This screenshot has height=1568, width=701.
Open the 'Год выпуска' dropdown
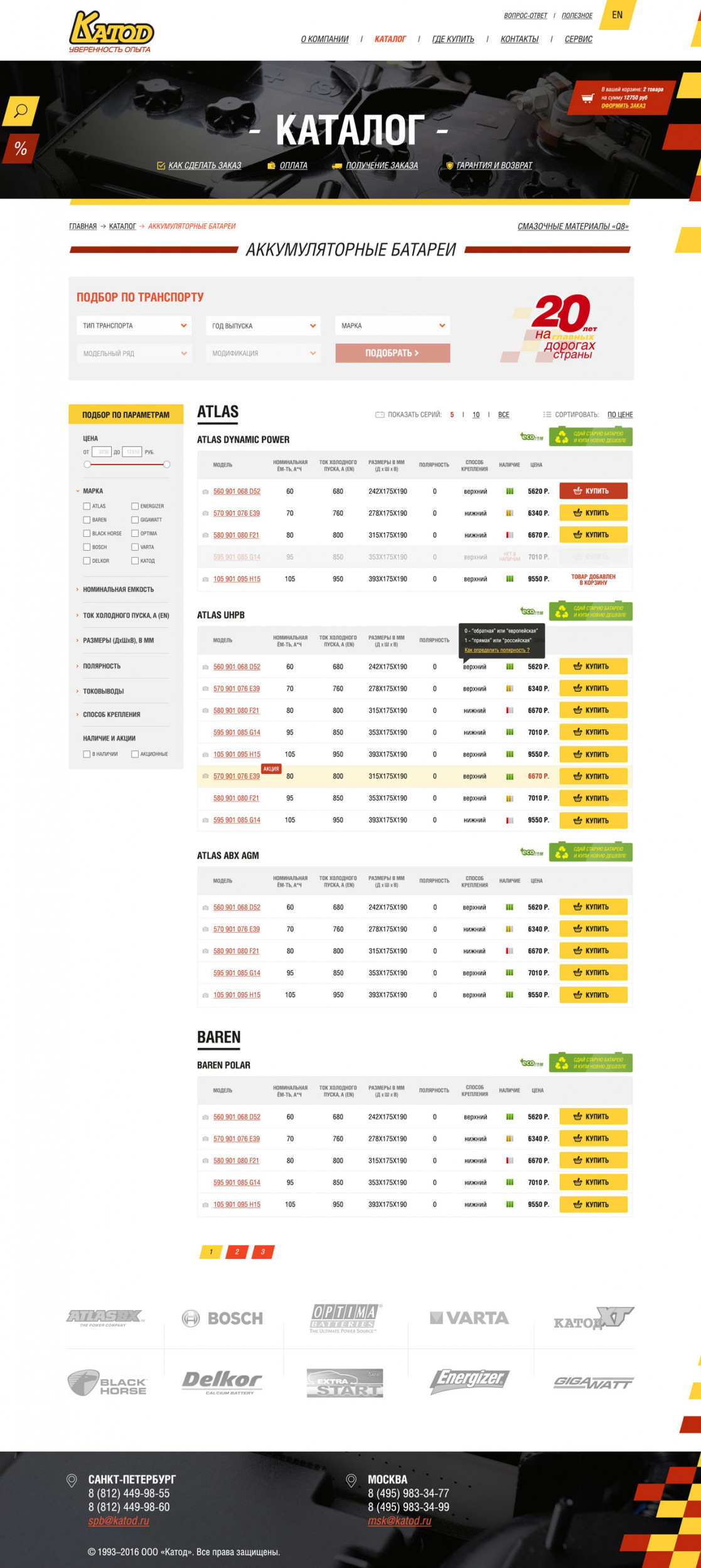263,326
